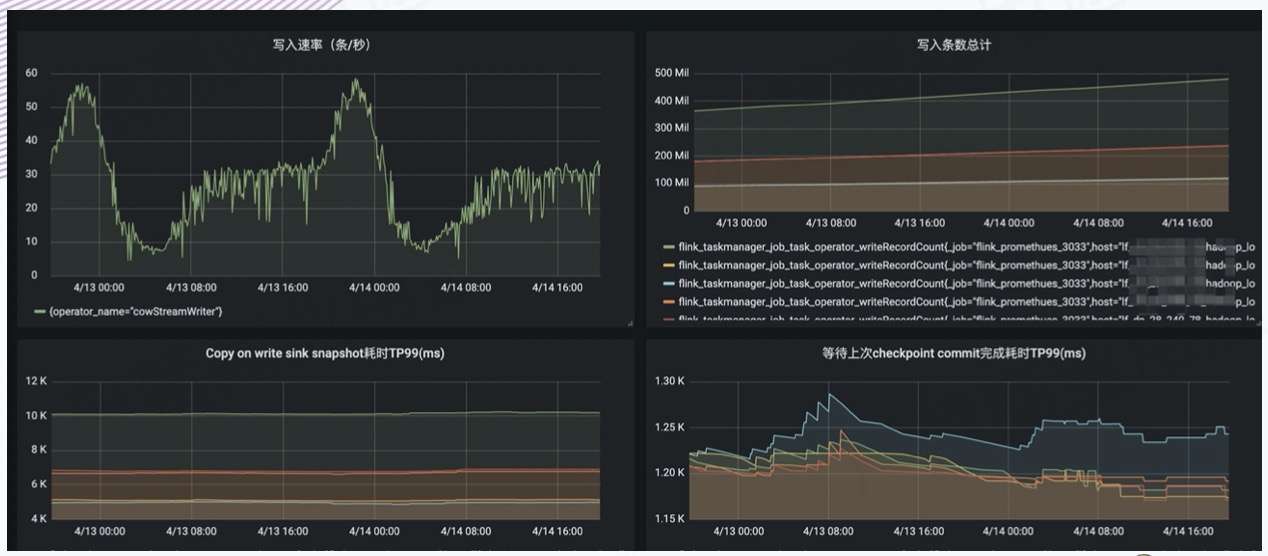
Task: Toggle the light blue writeRecordCount legend entry
Action: 966,283
